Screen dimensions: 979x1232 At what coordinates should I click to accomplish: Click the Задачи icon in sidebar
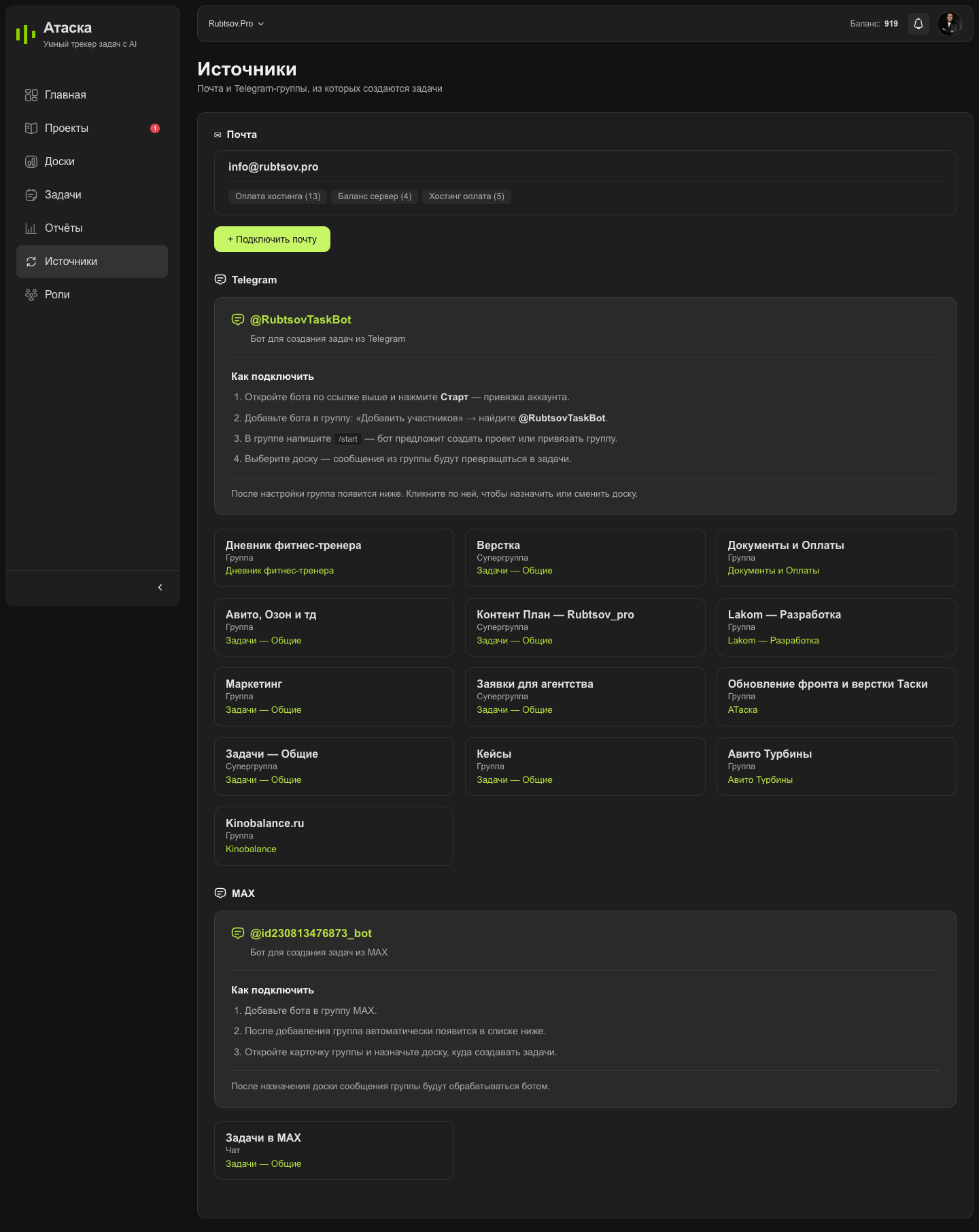coord(31,195)
